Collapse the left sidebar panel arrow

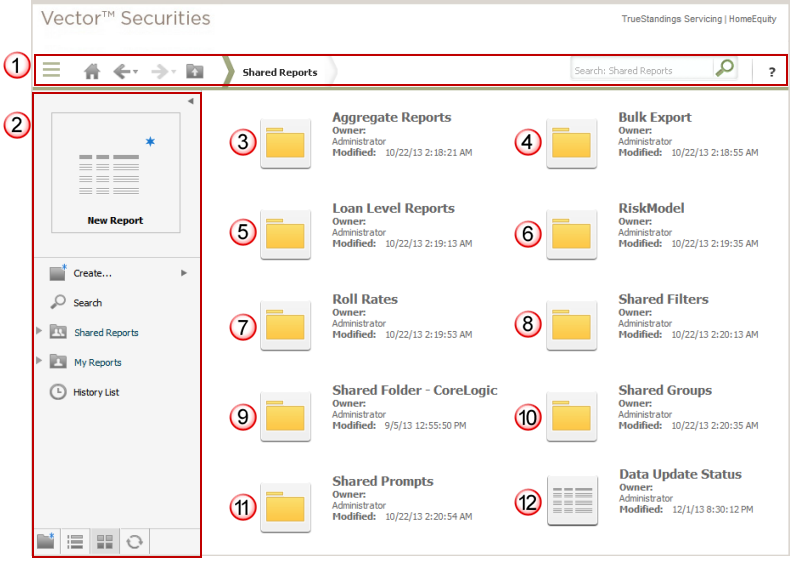(191, 101)
